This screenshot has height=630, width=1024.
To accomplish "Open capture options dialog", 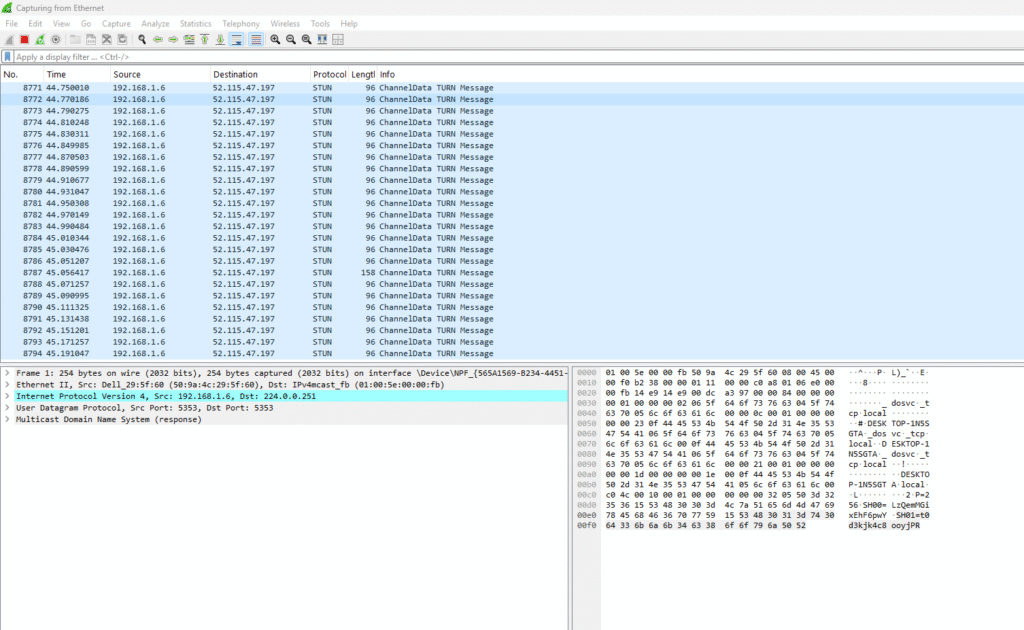I will (x=56, y=39).
